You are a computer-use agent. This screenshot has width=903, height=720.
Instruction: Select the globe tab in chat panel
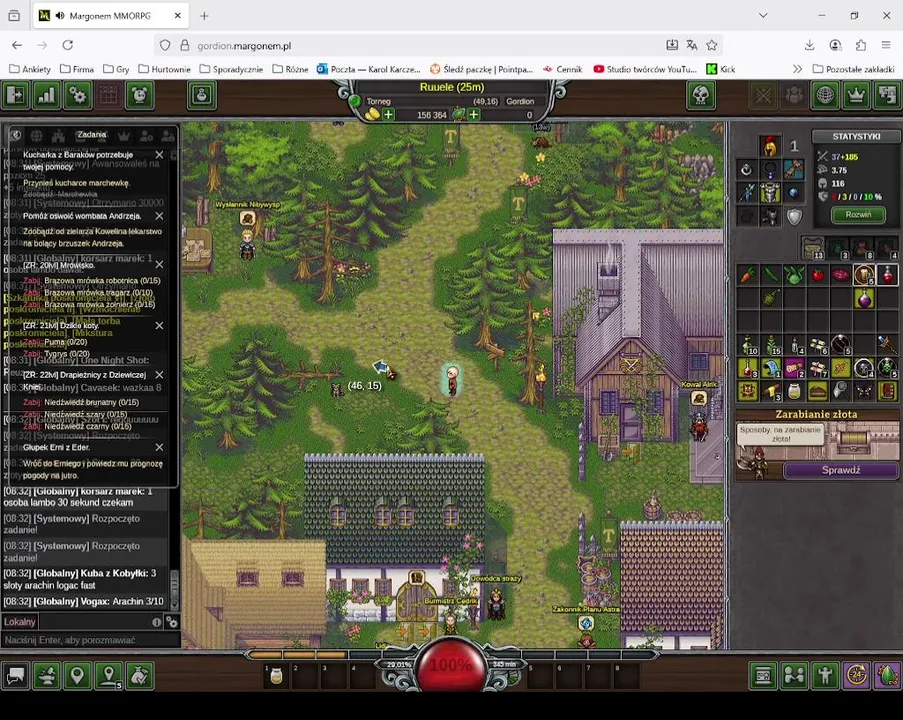(x=36, y=136)
